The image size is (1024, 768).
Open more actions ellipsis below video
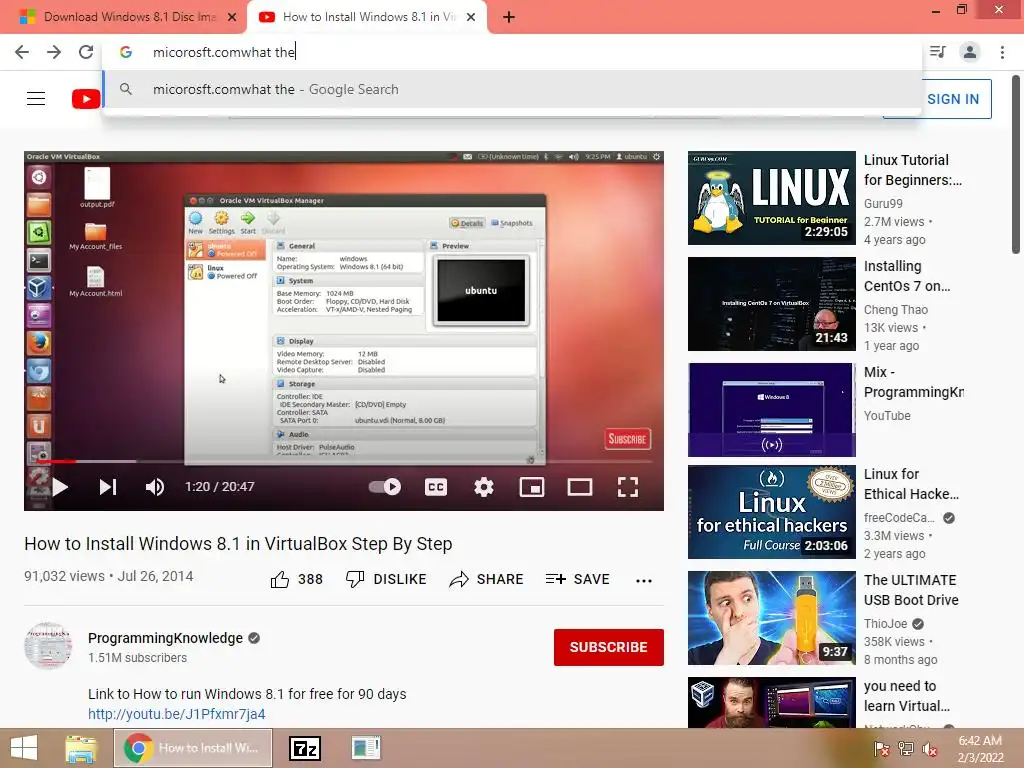644,580
